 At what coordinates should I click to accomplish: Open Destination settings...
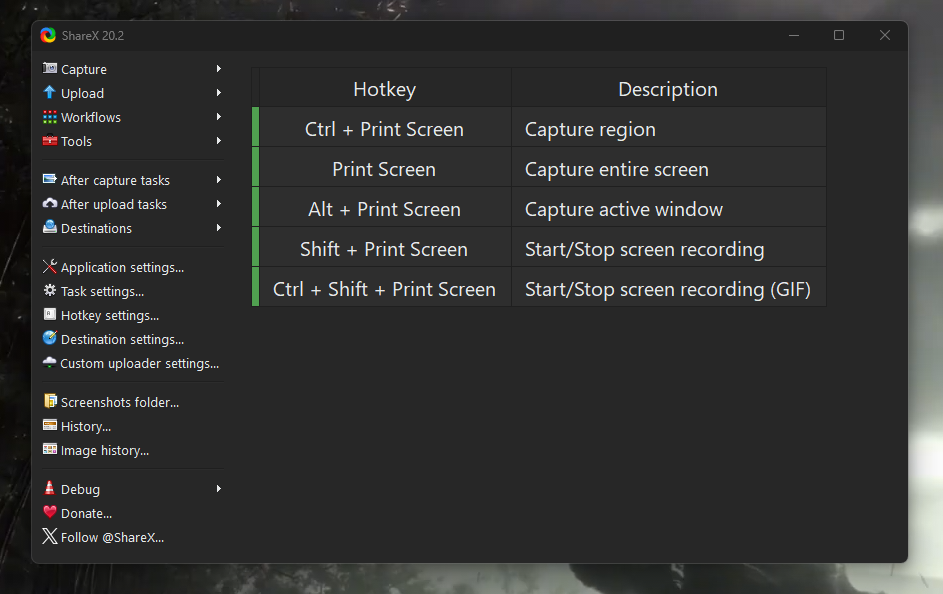(132, 339)
